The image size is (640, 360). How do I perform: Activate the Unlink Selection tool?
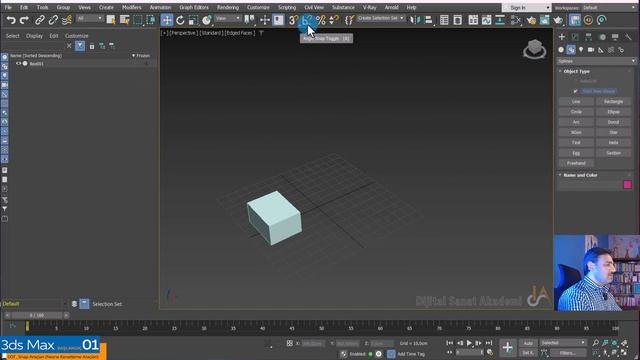(x=53, y=20)
